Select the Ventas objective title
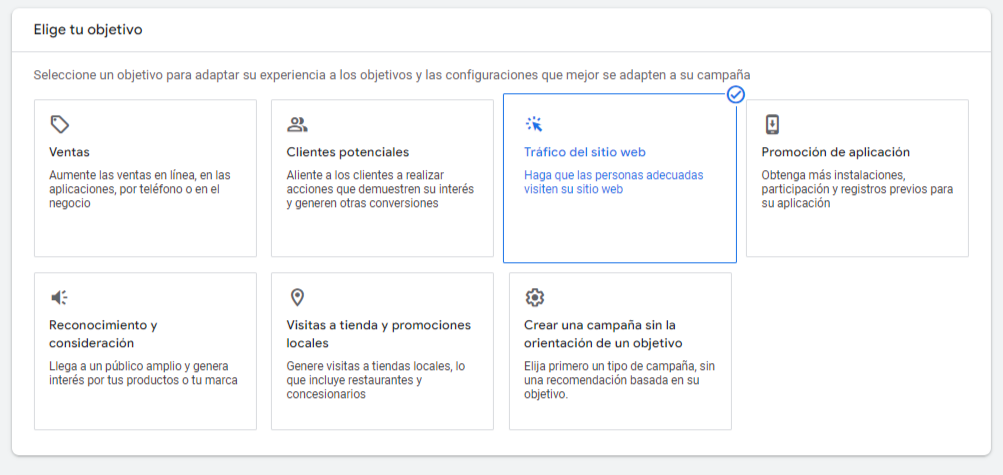The height and width of the screenshot is (475, 1003). [69, 153]
